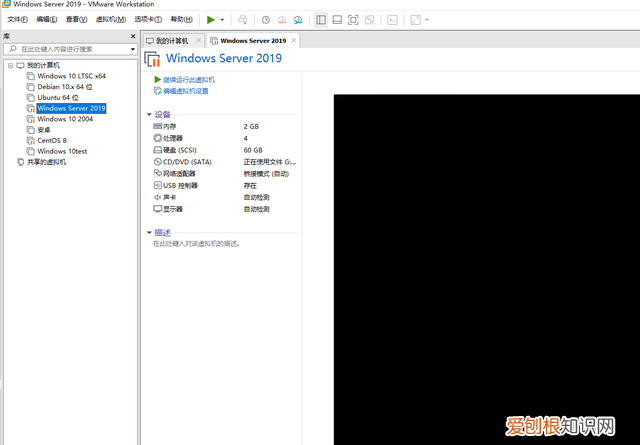The height and width of the screenshot is (445, 640).
Task: Click the USB 控制器 device row
Action: click(224, 185)
